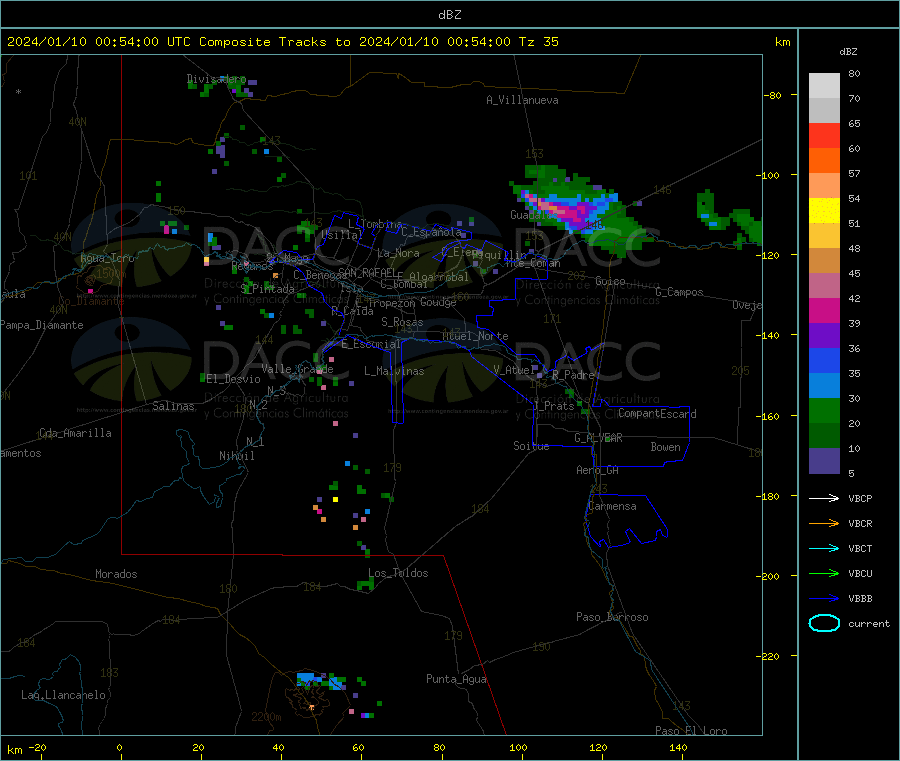Click the SAN_RAFAEL city label
Image resolution: width=900 pixels, height=761 pixels.
pyautogui.click(x=367, y=272)
